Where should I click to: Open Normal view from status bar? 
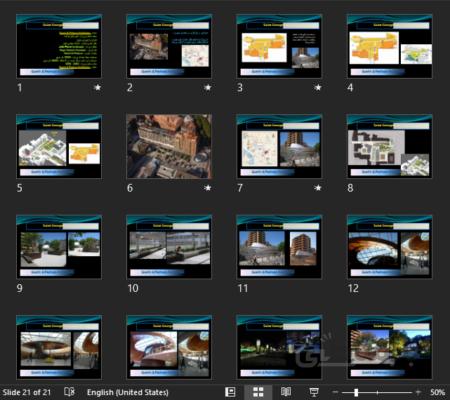pyautogui.click(x=230, y=392)
